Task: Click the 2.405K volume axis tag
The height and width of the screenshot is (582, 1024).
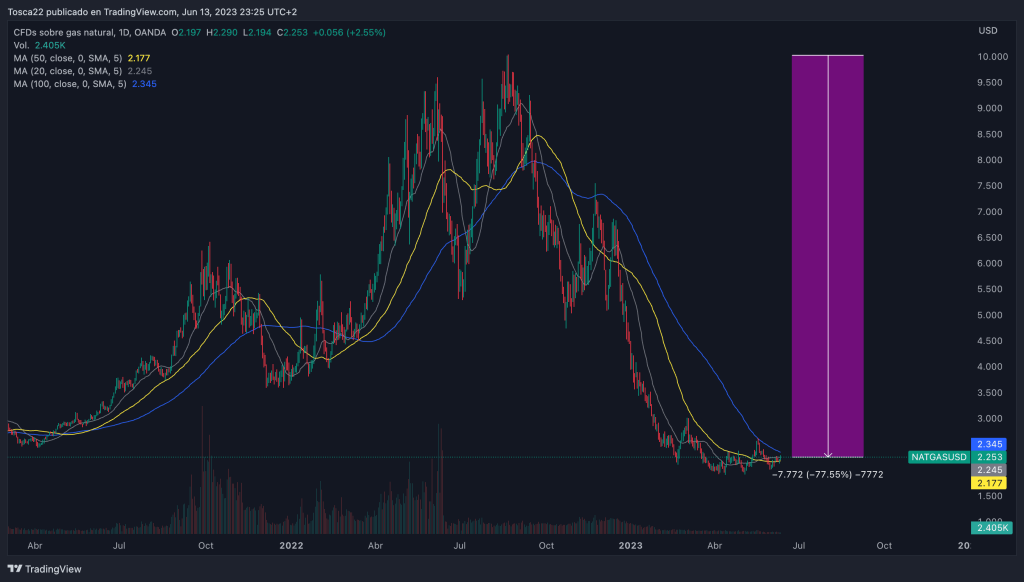Action: click(x=990, y=528)
